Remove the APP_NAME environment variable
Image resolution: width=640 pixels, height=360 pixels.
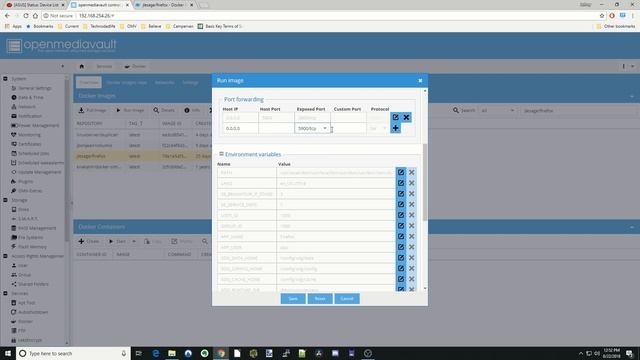point(411,236)
